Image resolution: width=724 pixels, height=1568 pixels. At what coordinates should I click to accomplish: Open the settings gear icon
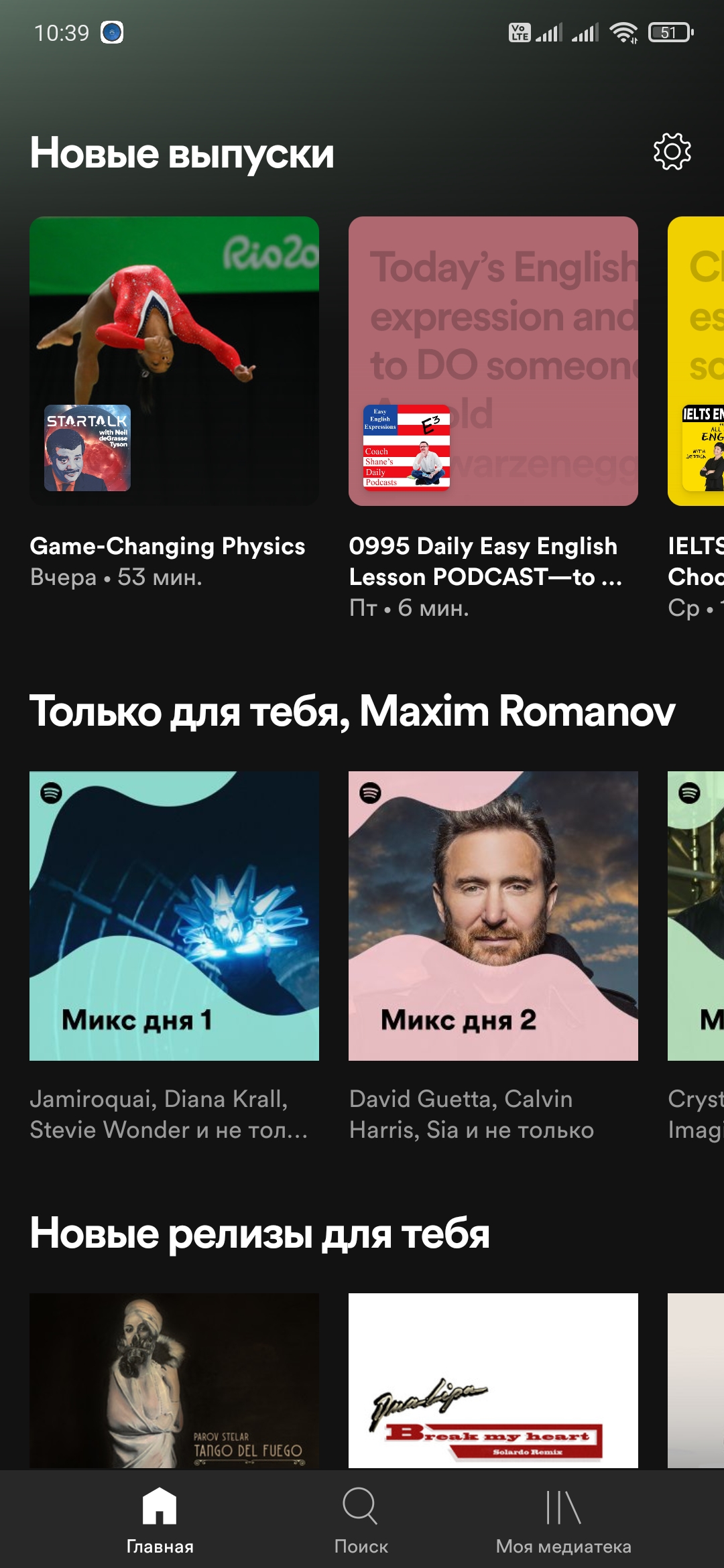672,151
